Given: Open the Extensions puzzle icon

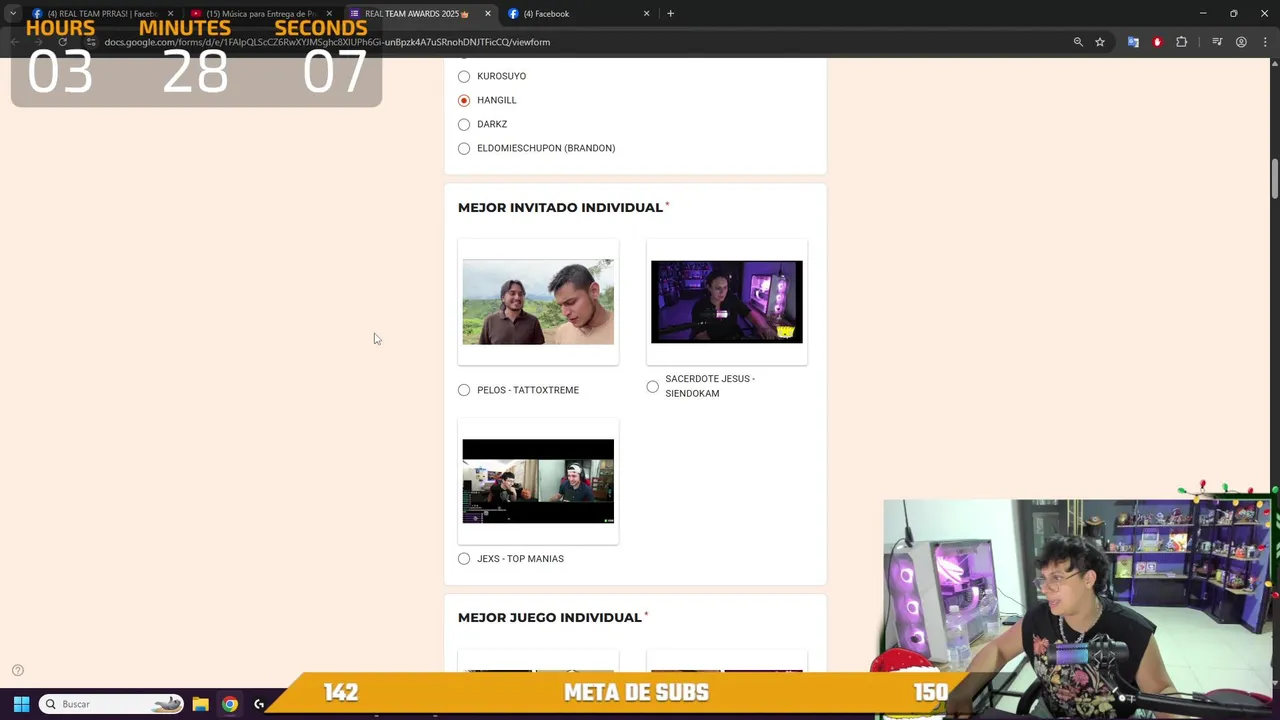Looking at the screenshot, I should tap(1182, 42).
